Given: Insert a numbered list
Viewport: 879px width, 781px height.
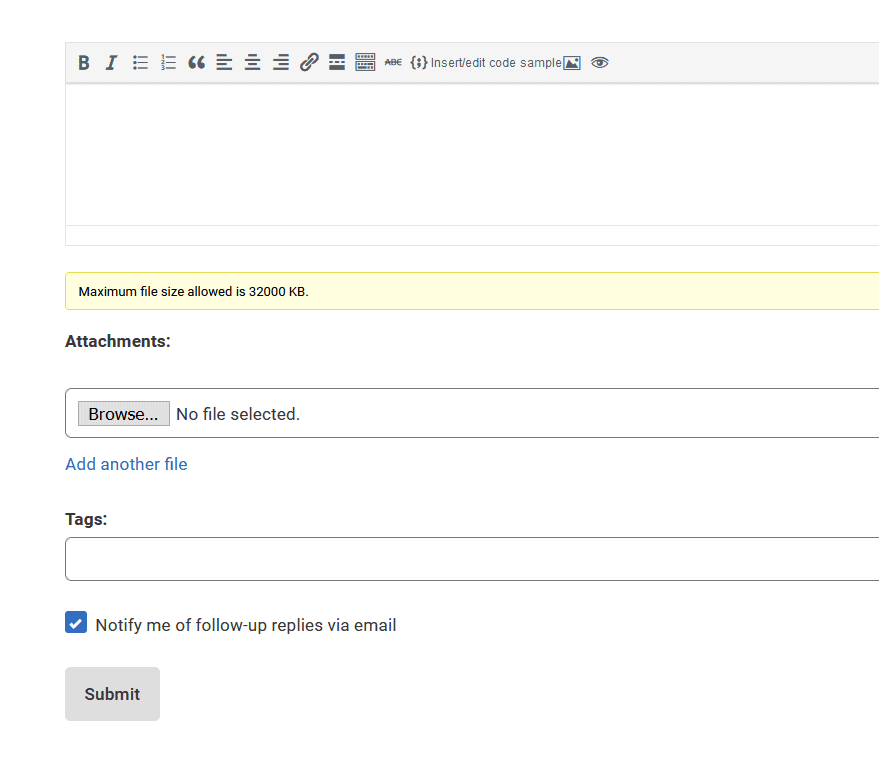Looking at the screenshot, I should pyautogui.click(x=168, y=63).
